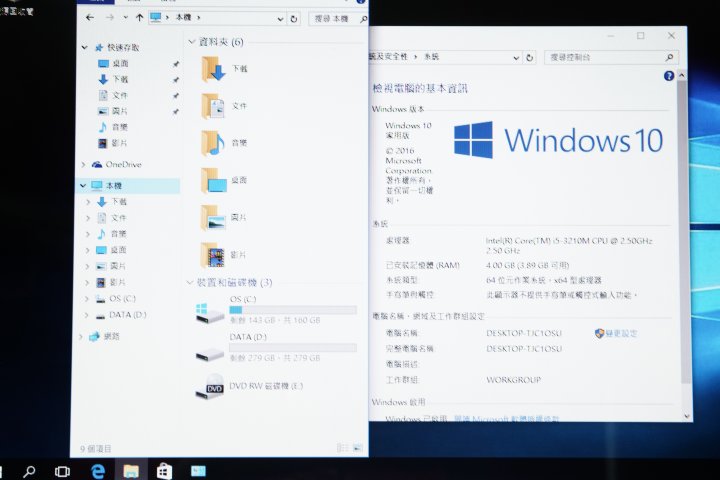Screen dimensions: 720x480
Task: Open the 圖片 pictures folder icon
Action: (214, 217)
